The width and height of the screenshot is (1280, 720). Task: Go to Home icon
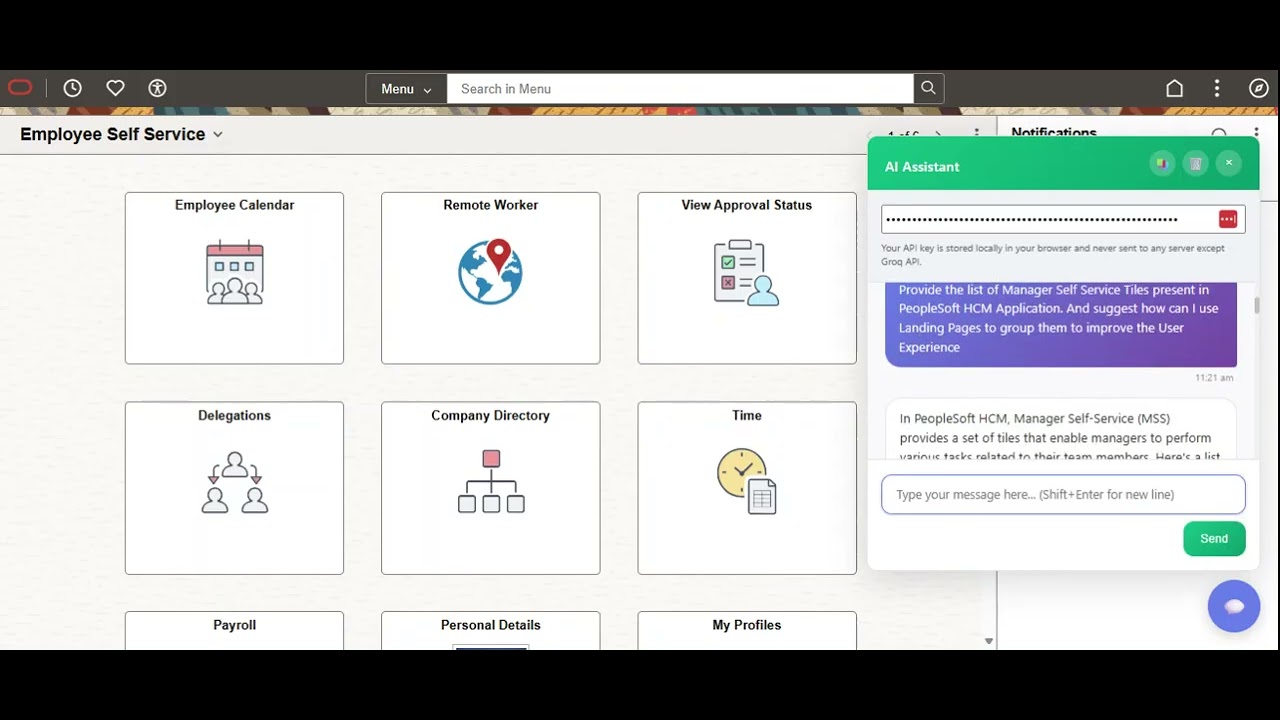coord(1175,88)
